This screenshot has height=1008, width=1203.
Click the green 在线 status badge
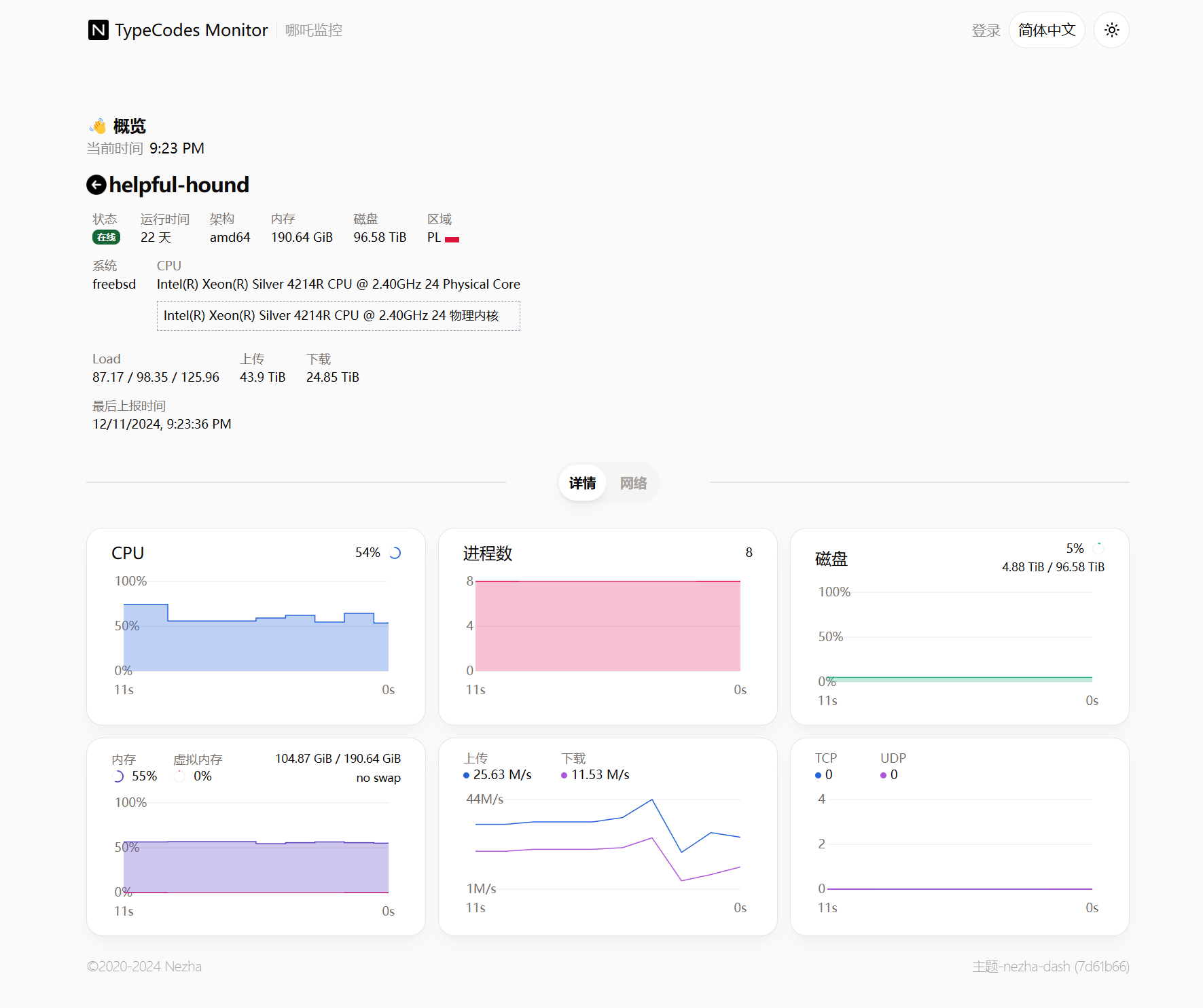tap(106, 237)
